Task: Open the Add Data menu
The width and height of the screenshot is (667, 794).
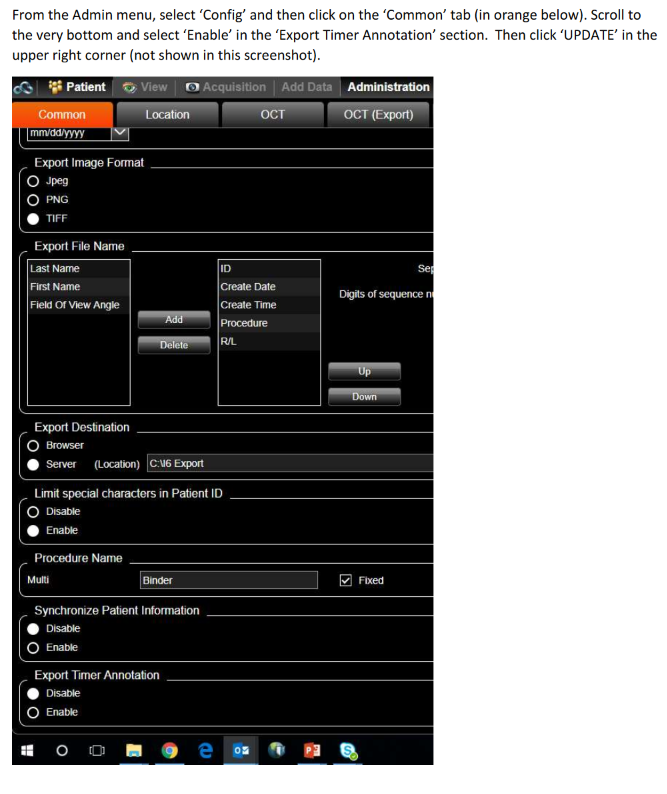Action: pos(307,87)
